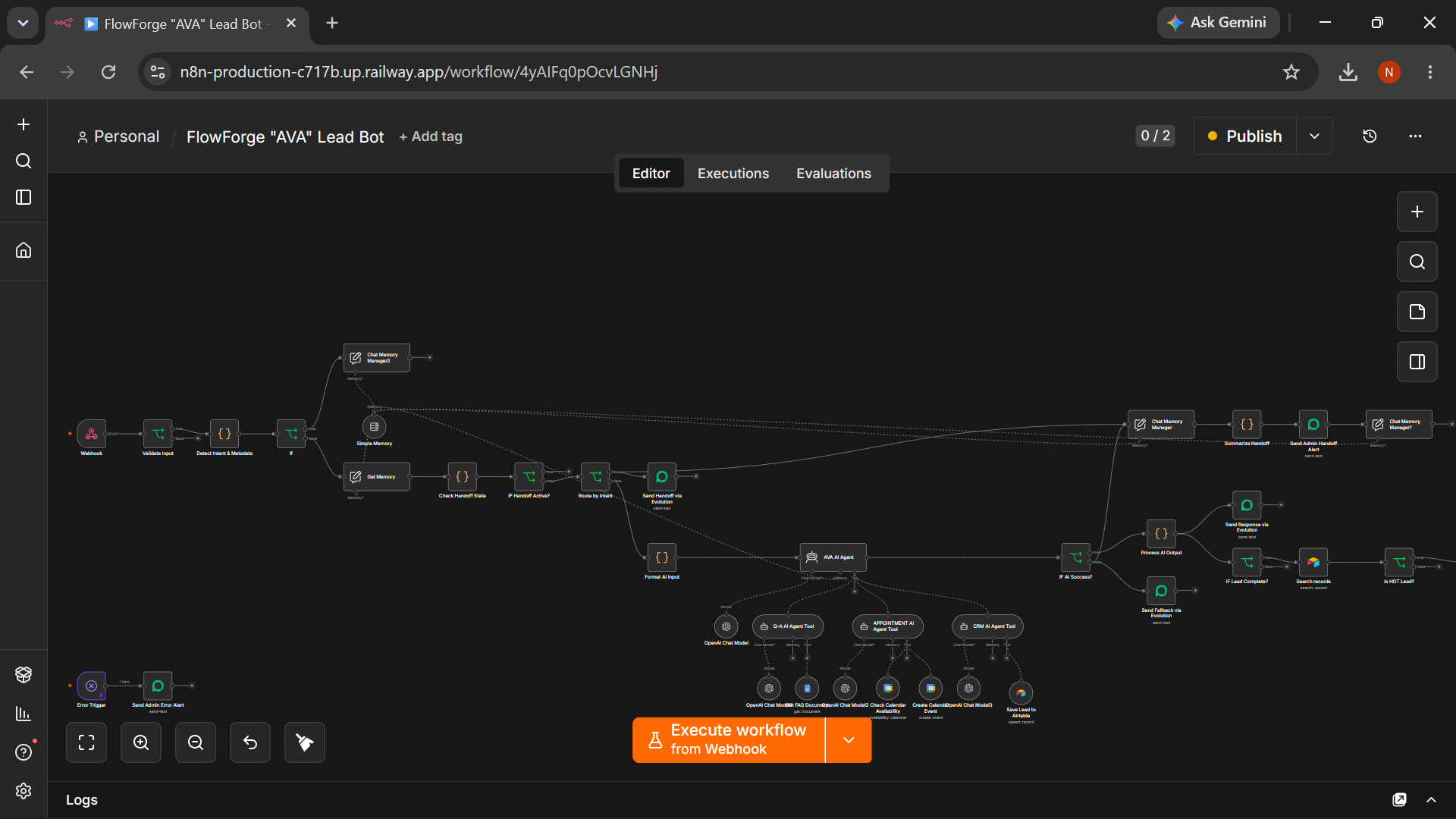The width and height of the screenshot is (1456, 819).
Task: Select the Summarize Handoff node
Action: (x=1247, y=425)
